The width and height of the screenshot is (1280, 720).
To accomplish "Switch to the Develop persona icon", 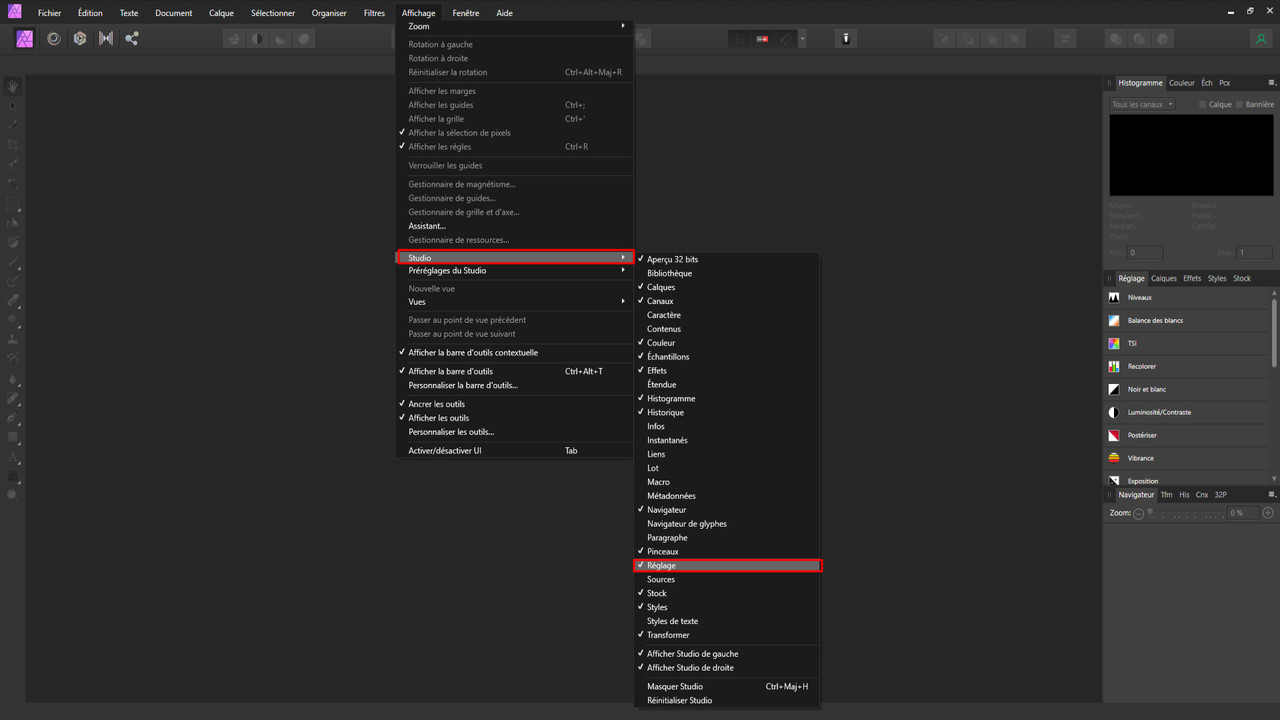I will 80,39.
